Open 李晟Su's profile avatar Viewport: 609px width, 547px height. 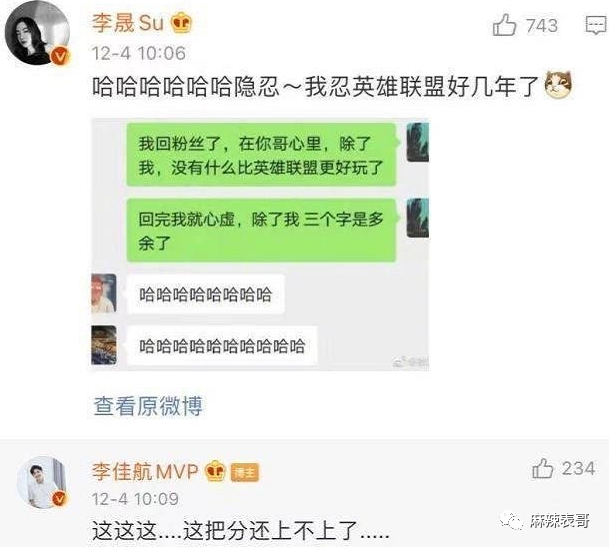(x=37, y=33)
